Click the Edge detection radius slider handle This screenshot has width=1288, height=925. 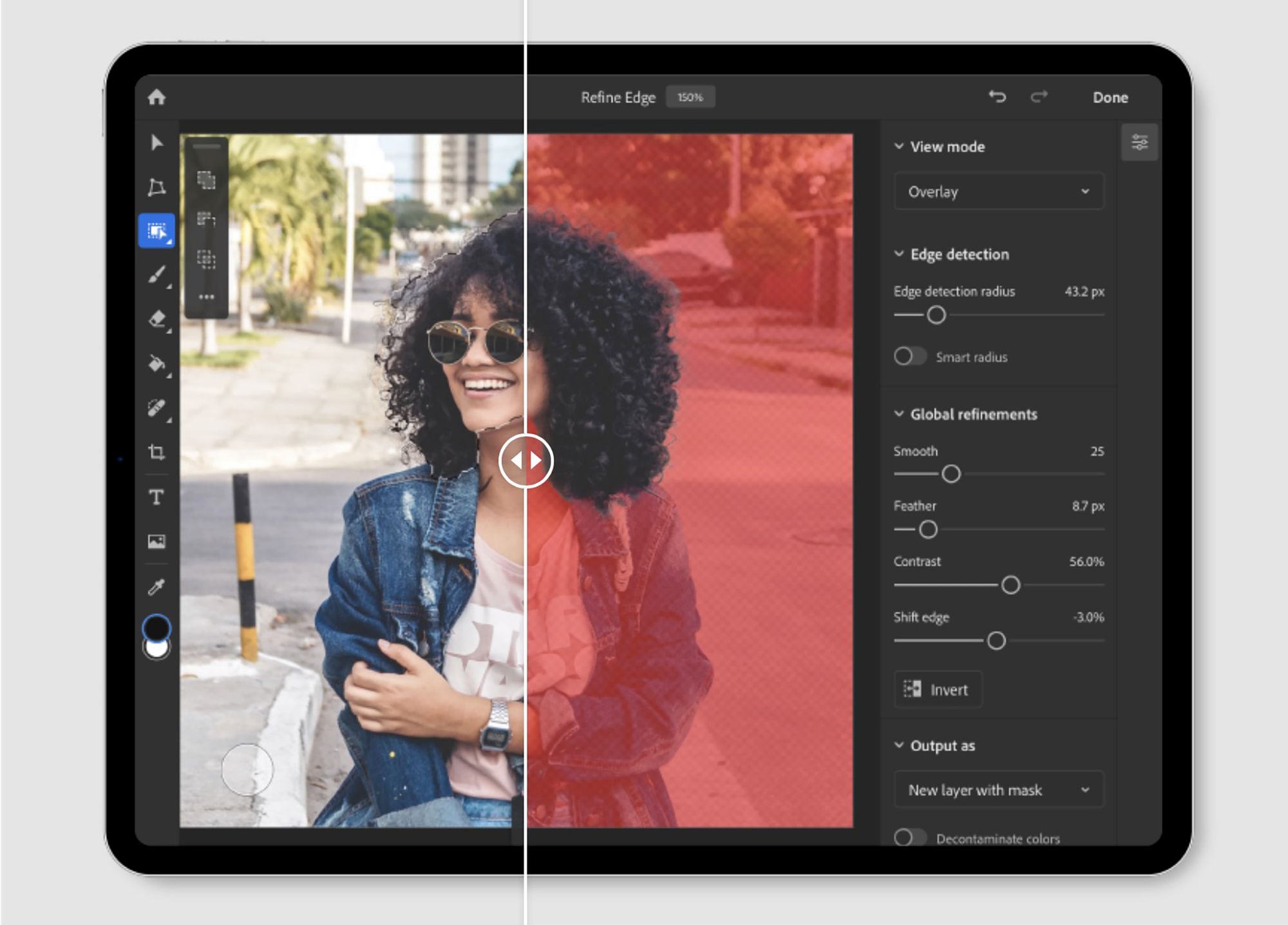[x=936, y=315]
